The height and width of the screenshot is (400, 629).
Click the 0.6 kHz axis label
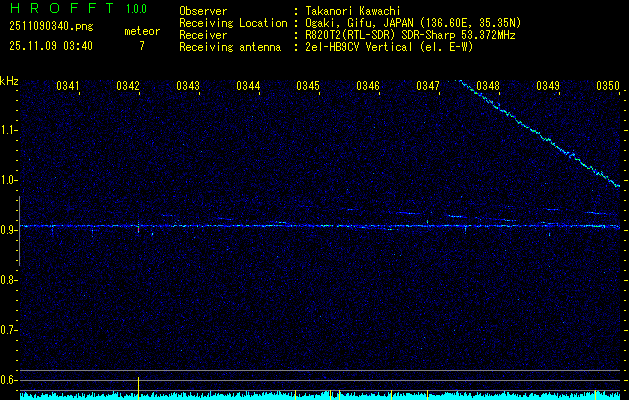[x=9, y=380]
